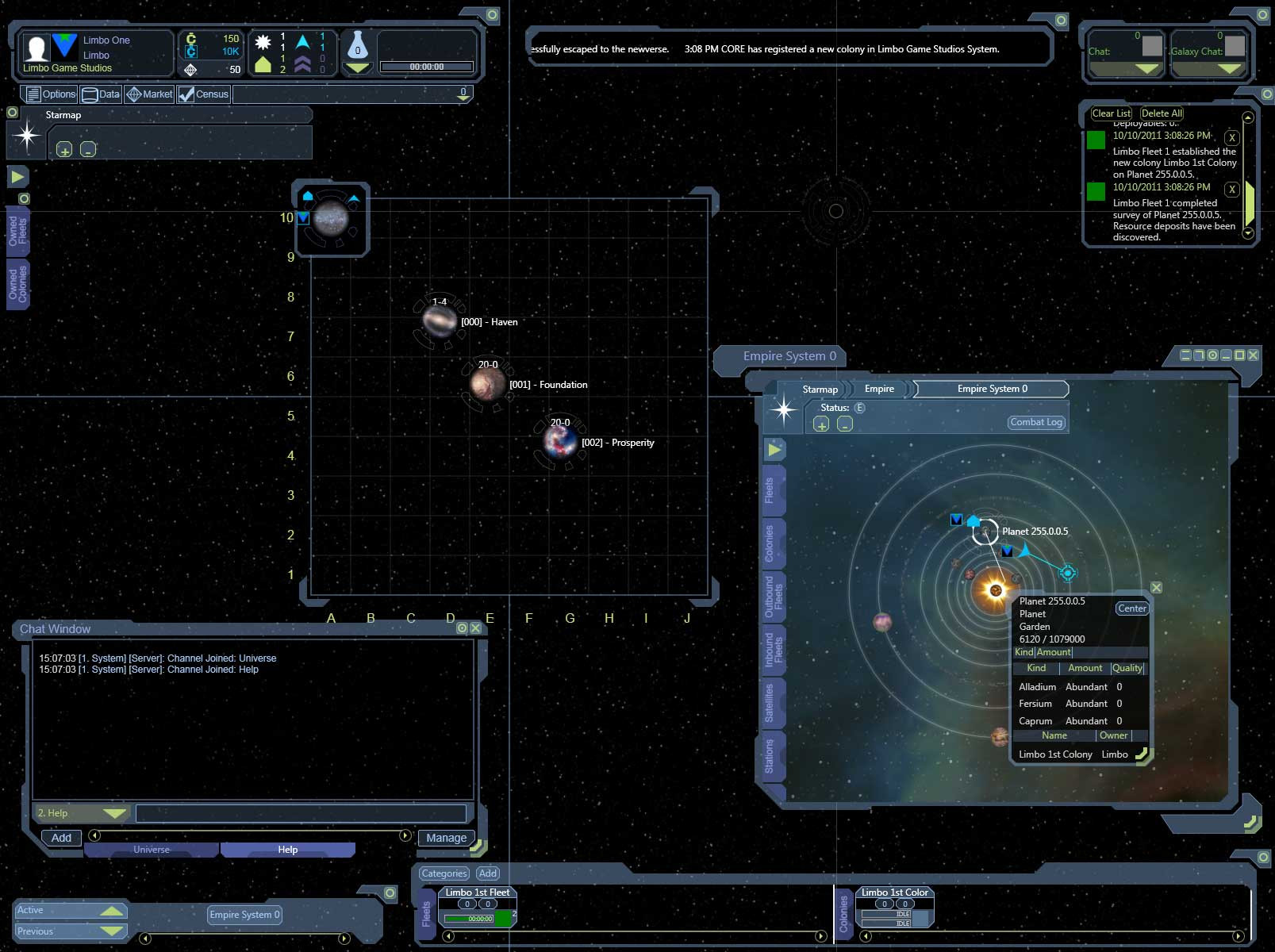Image resolution: width=1275 pixels, height=952 pixels.
Task: Zoom out on the Starmap panel
Action: click(88, 149)
